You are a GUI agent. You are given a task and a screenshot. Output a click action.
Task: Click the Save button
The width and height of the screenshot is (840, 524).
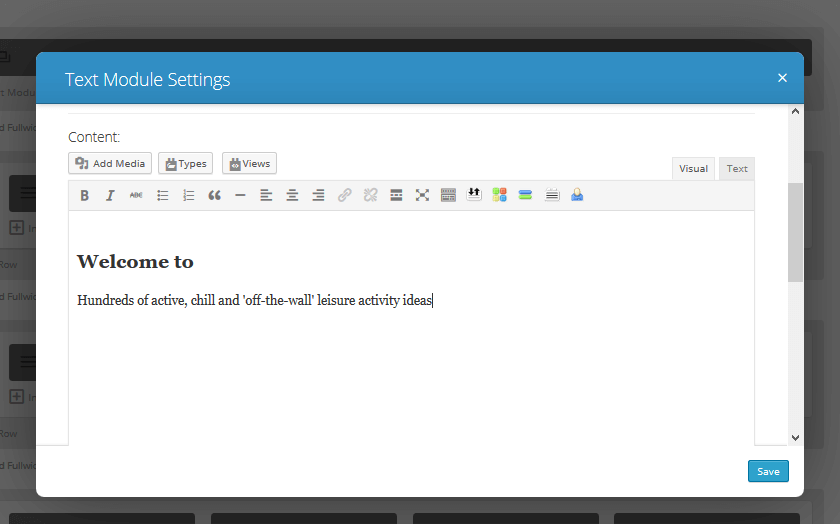click(768, 471)
